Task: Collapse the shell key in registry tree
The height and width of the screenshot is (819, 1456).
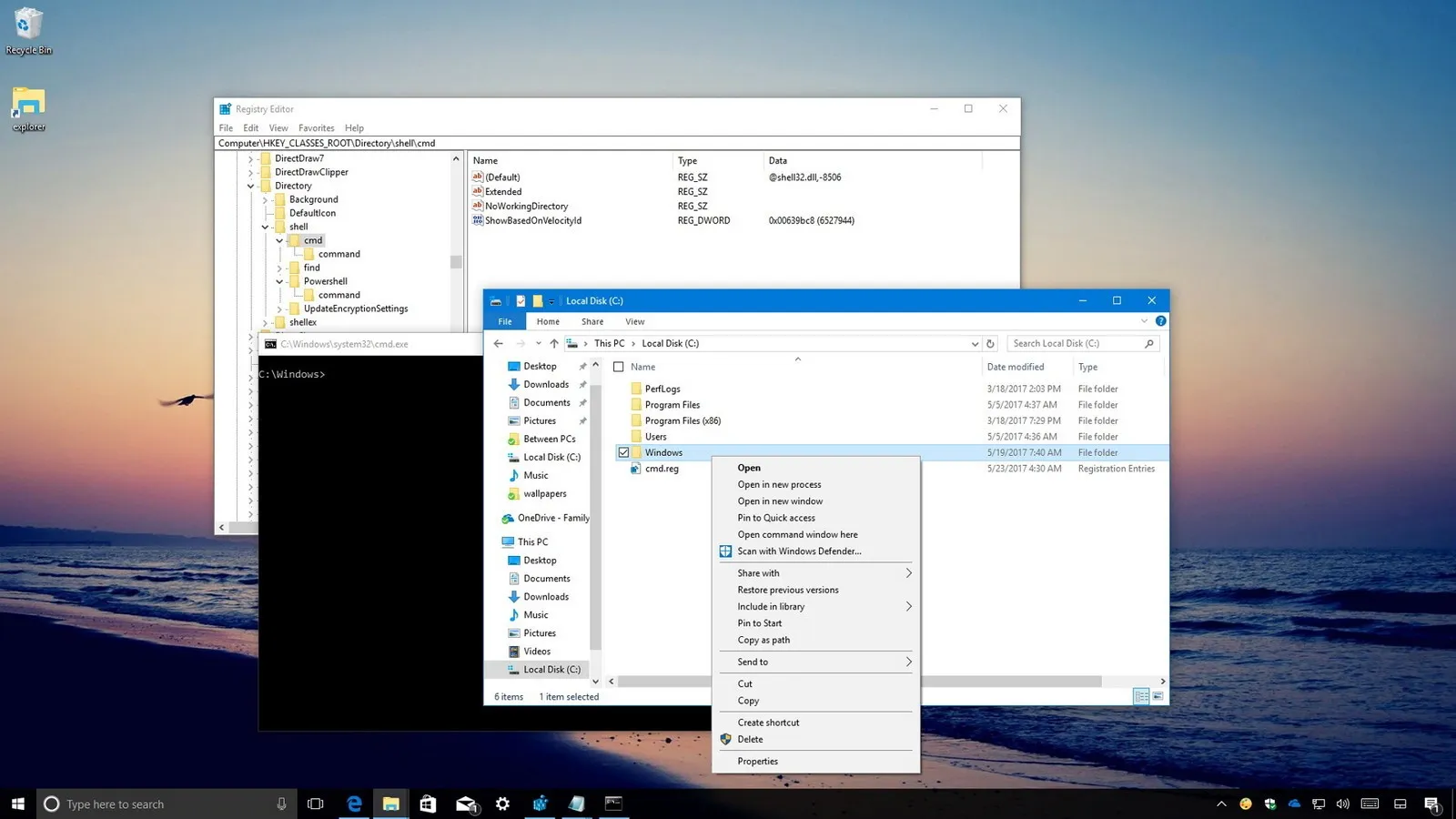Action: (x=265, y=227)
